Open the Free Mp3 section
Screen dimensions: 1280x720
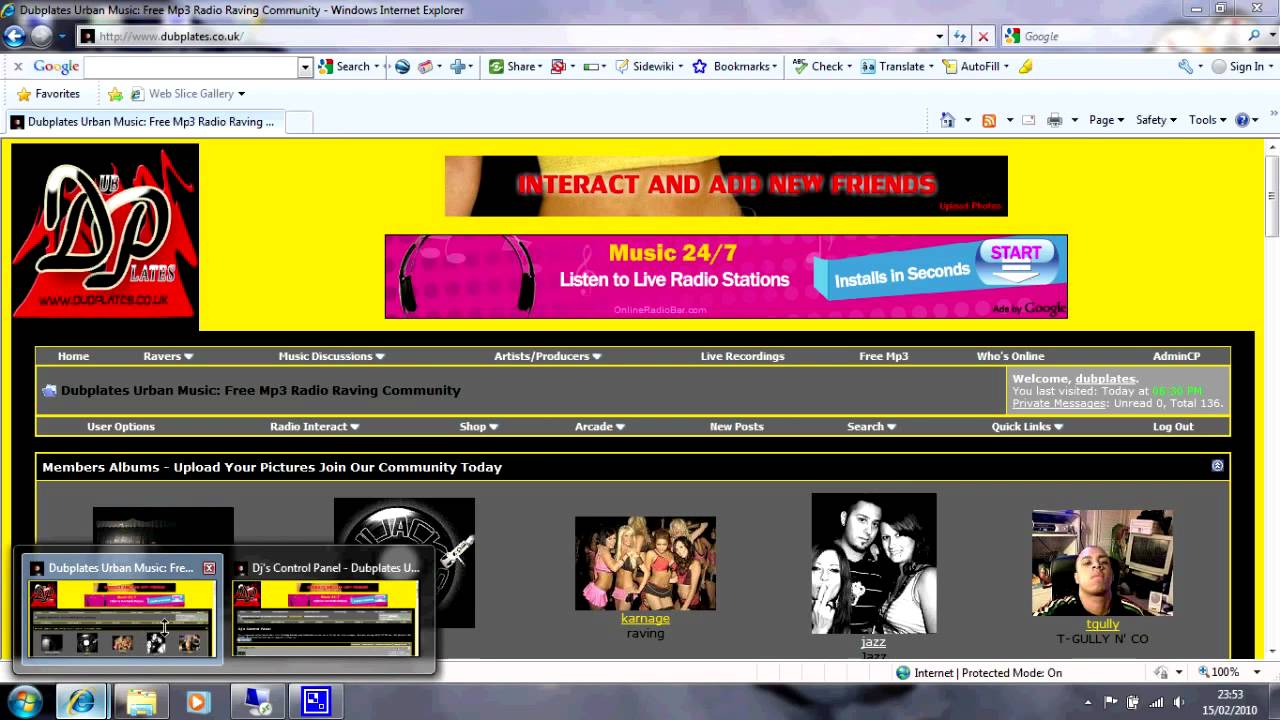(884, 356)
